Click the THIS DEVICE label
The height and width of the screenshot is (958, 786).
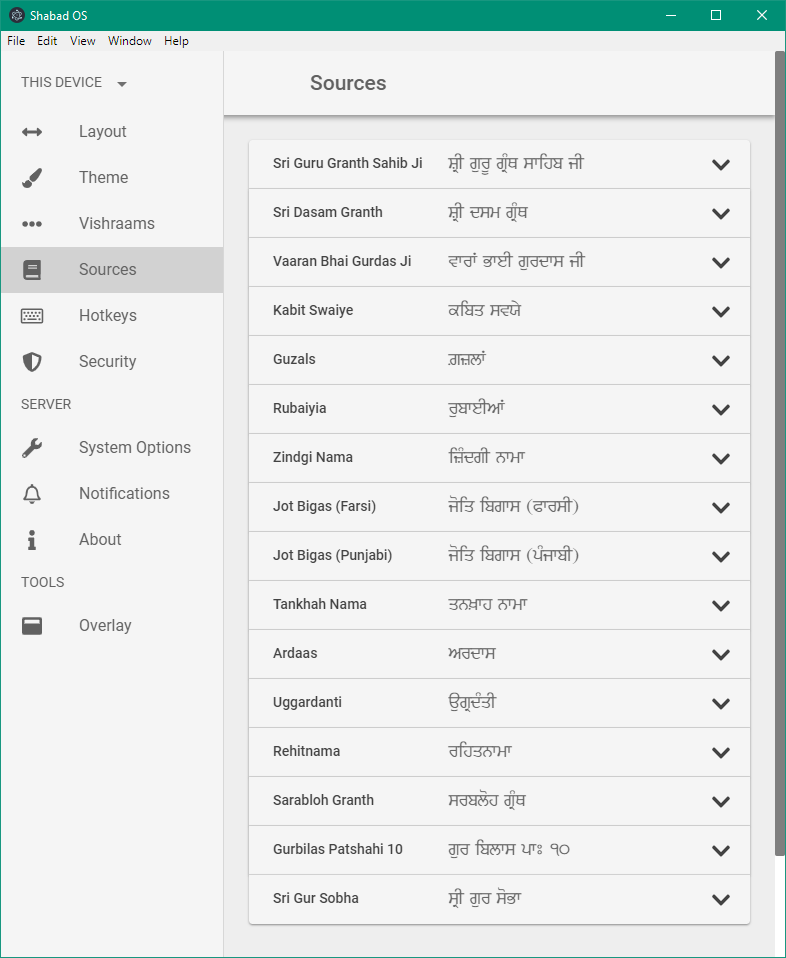point(61,82)
